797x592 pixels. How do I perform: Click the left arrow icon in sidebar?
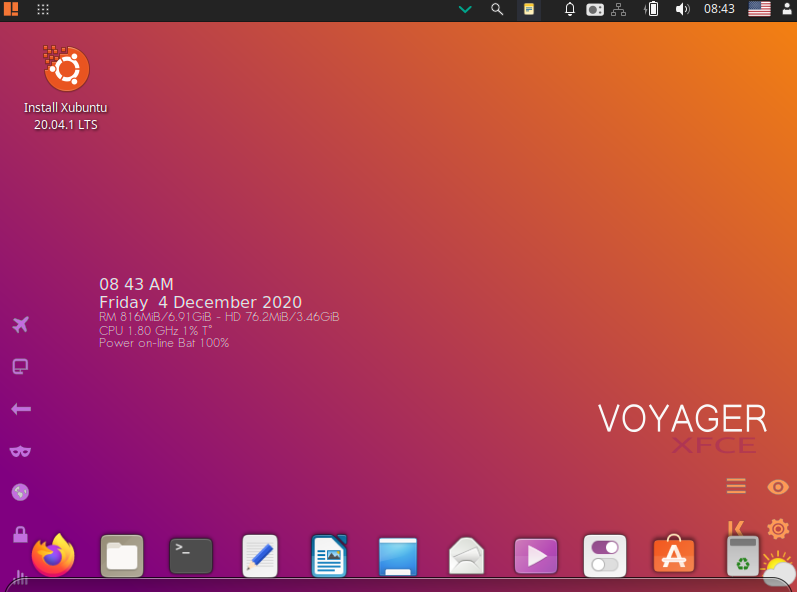tap(21, 409)
